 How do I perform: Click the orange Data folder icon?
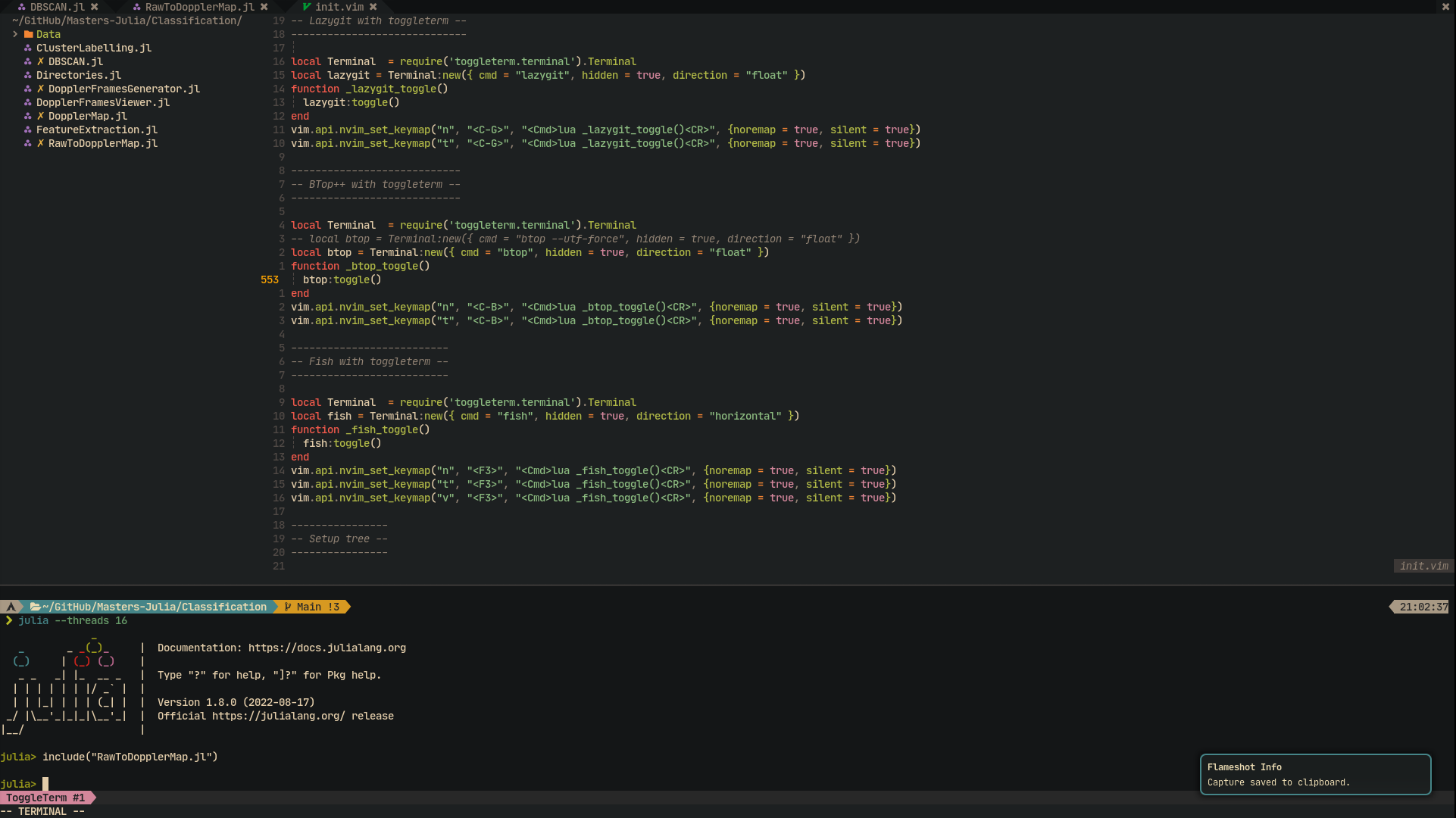(x=28, y=34)
